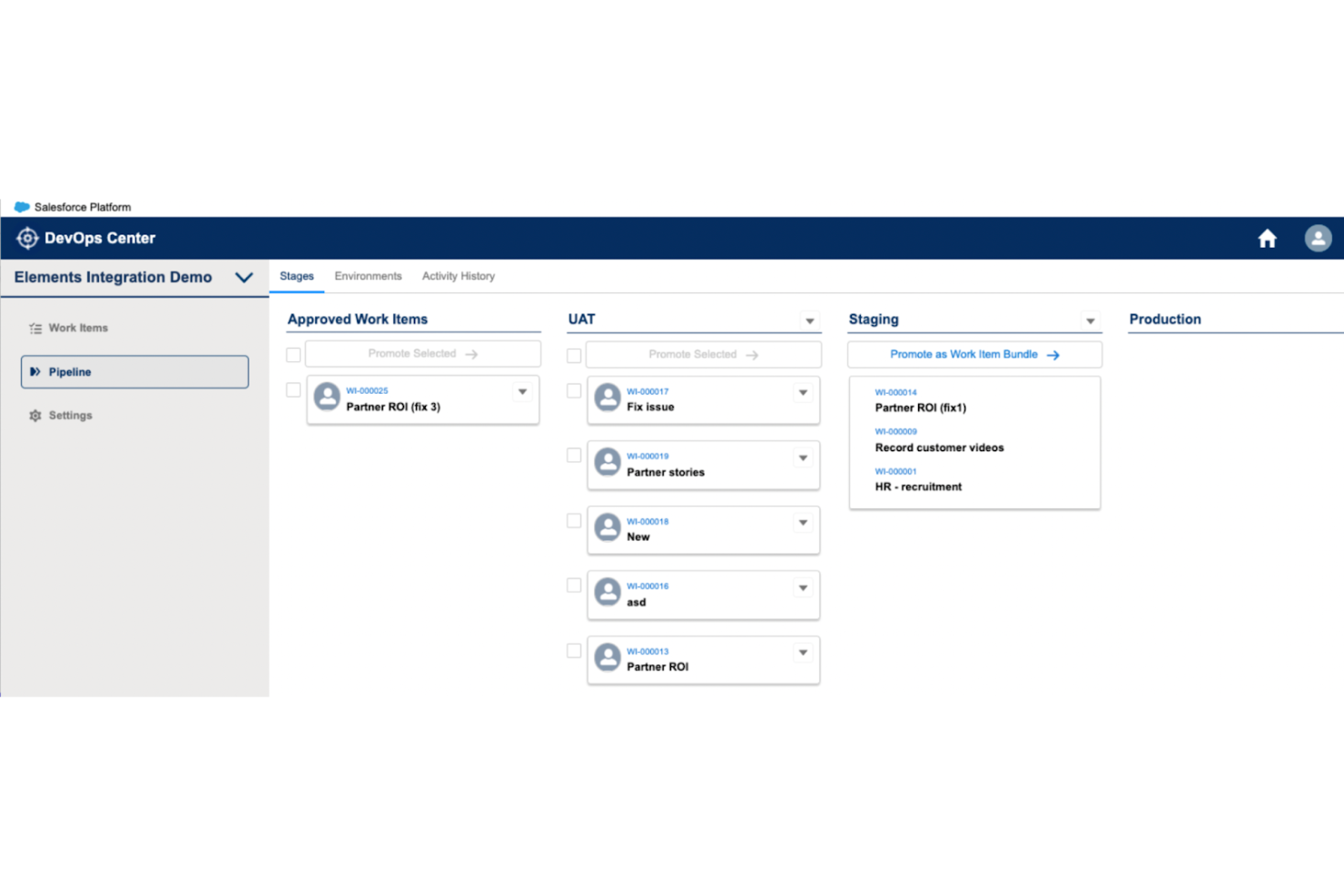Click the DevOps Center logo icon
This screenshot has width=1344, height=896.
(x=27, y=238)
